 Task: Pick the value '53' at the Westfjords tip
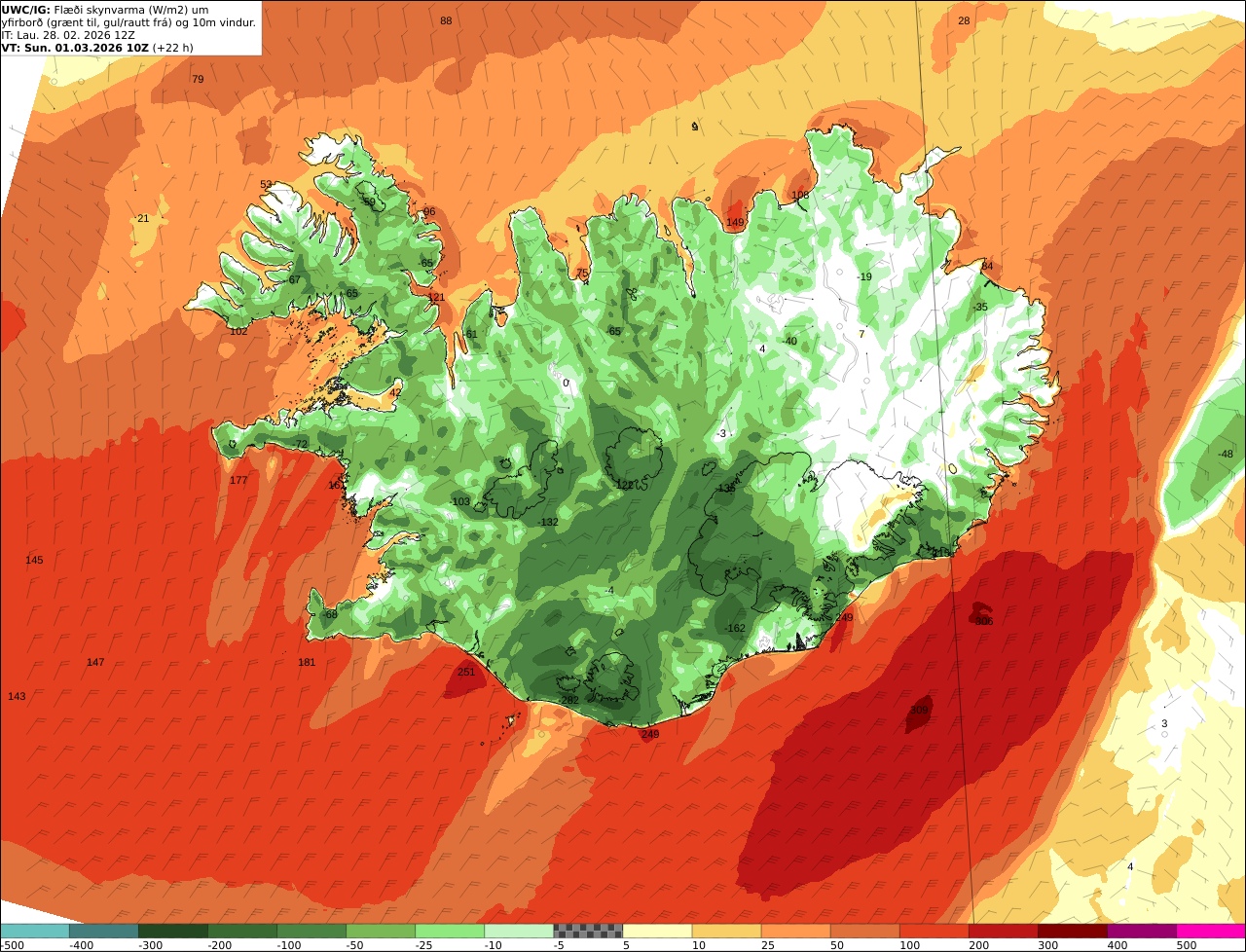coord(266,184)
